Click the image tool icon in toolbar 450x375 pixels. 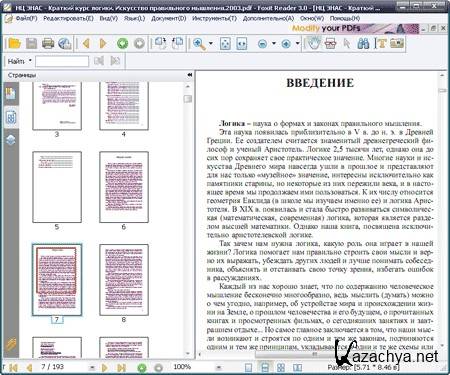tap(397, 43)
